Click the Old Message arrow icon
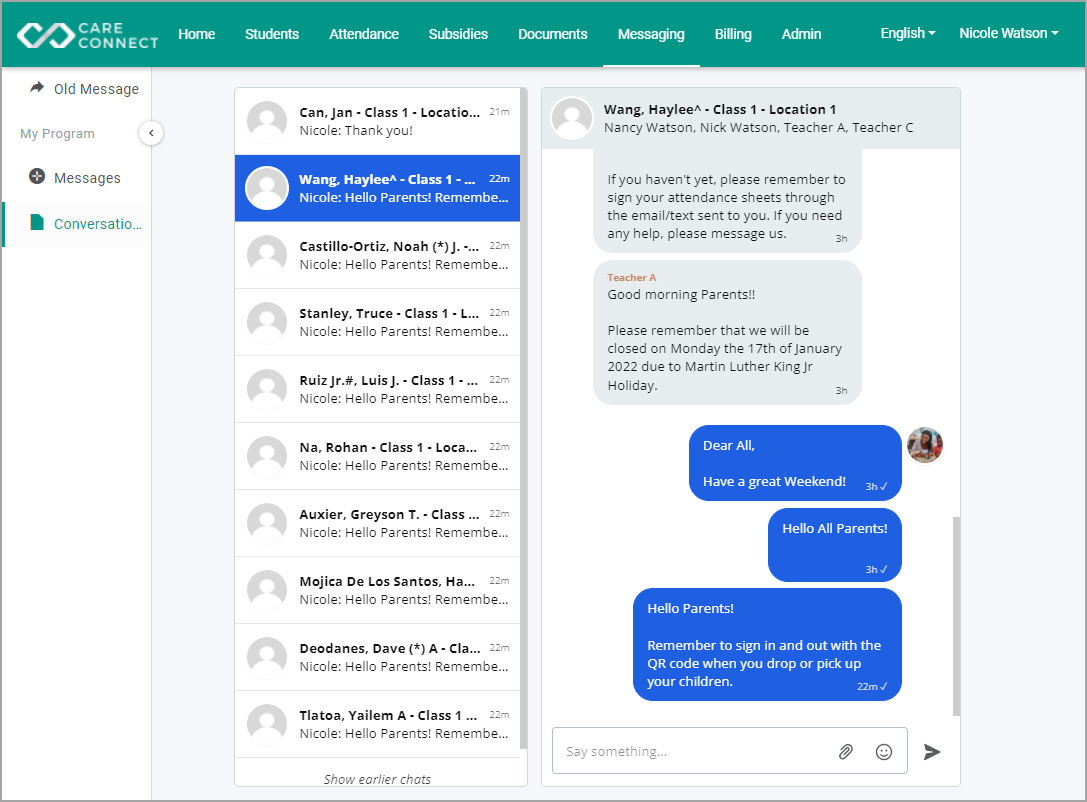The image size is (1087, 802). pos(37,87)
